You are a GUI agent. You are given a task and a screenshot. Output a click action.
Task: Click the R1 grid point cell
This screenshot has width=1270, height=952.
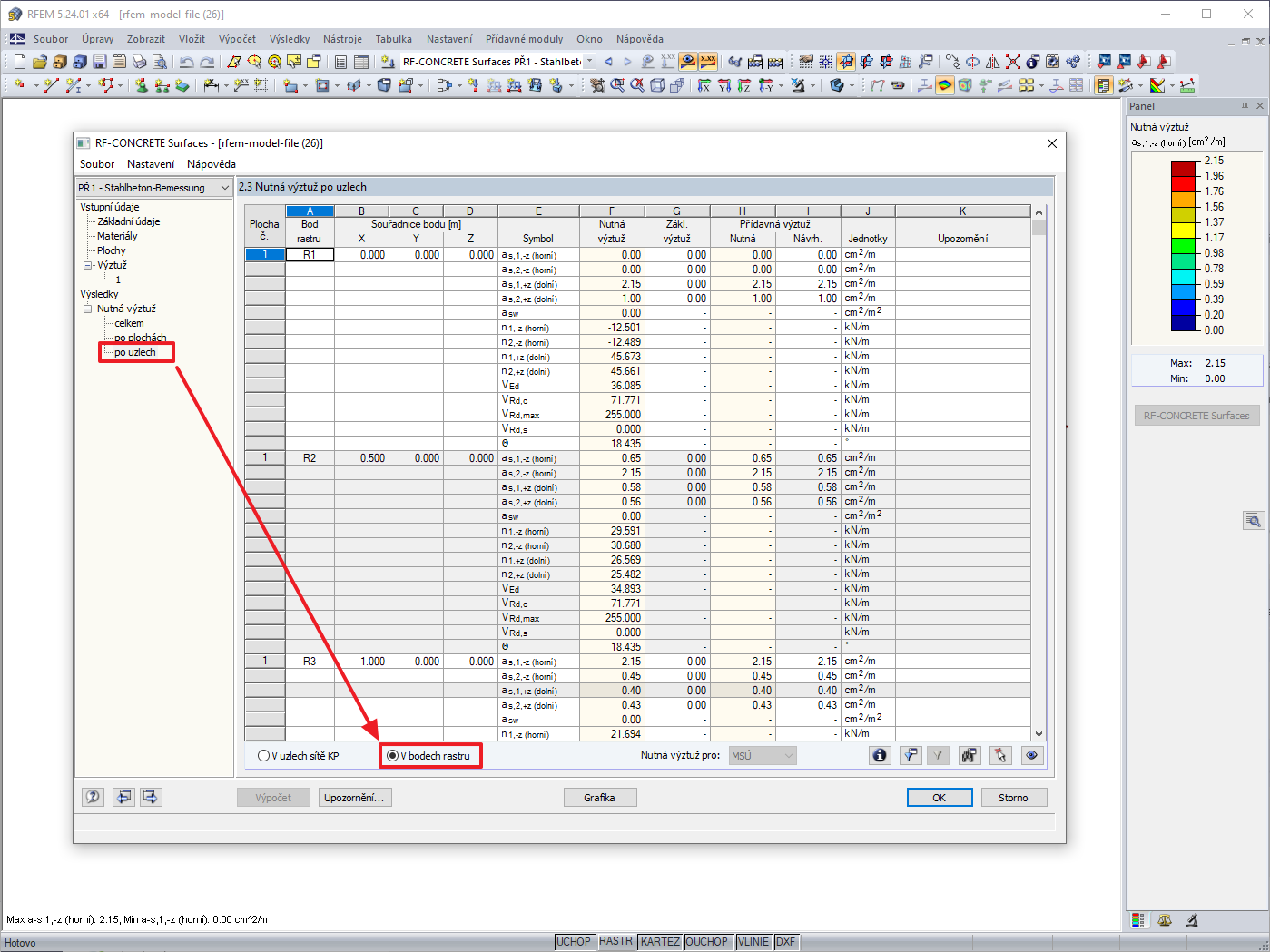point(310,255)
